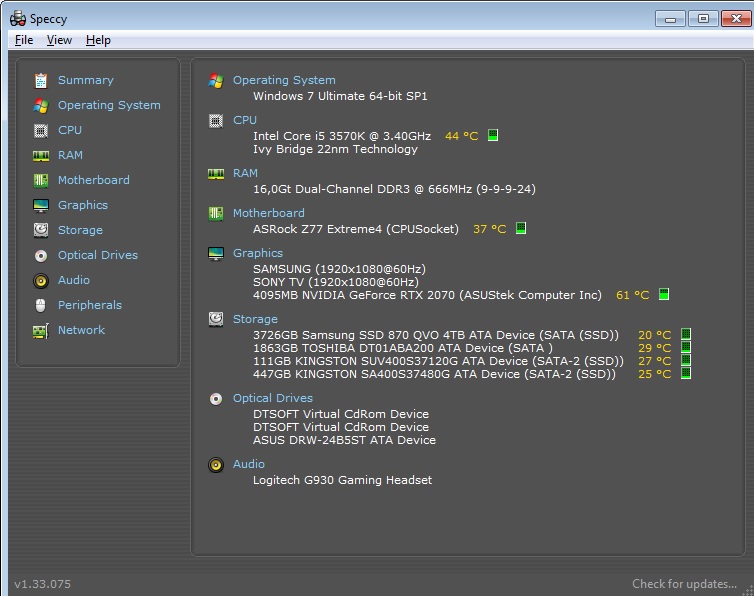The width and height of the screenshot is (754, 596).
Task: Click the temperature indicator for KINGSTON SUV400S37120G
Action: pyautogui.click(x=686, y=360)
